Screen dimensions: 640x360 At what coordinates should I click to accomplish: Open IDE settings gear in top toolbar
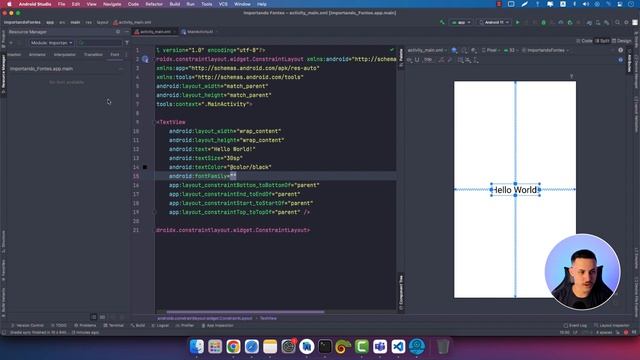pos(626,22)
